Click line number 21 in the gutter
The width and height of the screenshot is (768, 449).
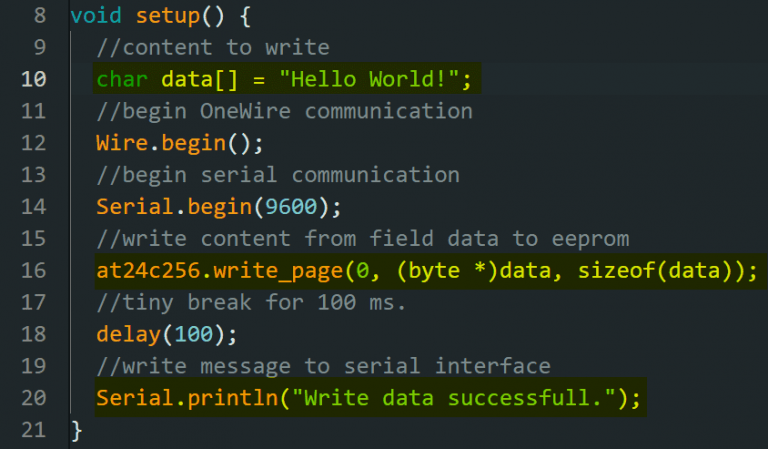[33, 431]
